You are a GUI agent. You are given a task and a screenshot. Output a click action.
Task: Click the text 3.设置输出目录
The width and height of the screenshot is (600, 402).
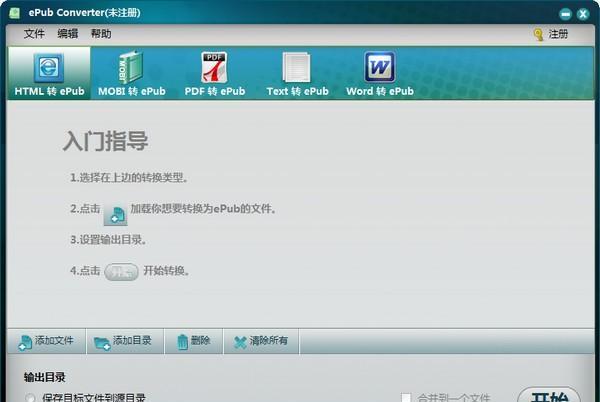click(108, 240)
